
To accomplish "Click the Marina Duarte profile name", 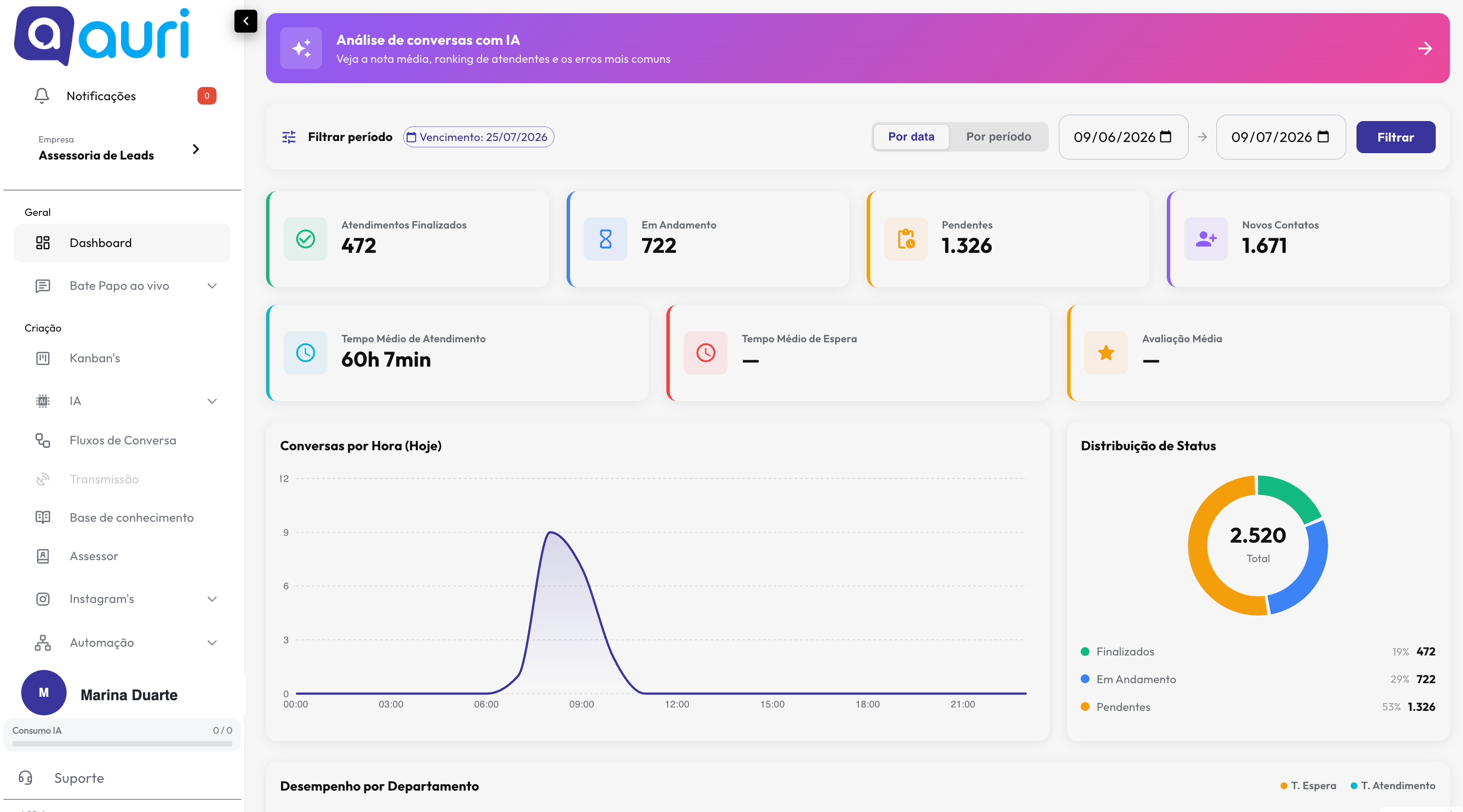I will click(x=129, y=695).
